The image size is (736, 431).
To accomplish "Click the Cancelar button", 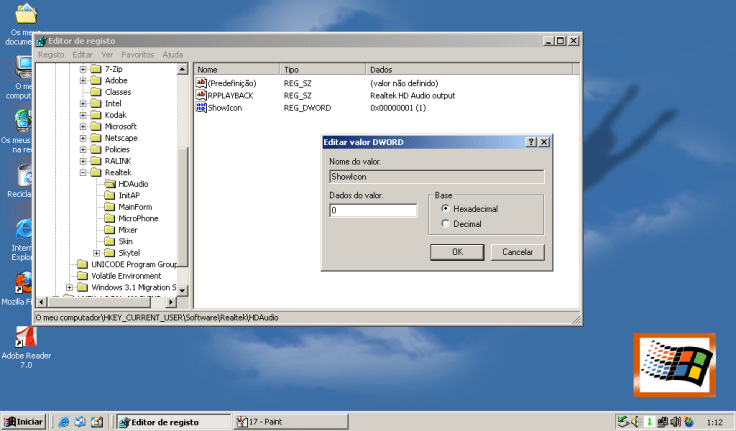I will [517, 252].
